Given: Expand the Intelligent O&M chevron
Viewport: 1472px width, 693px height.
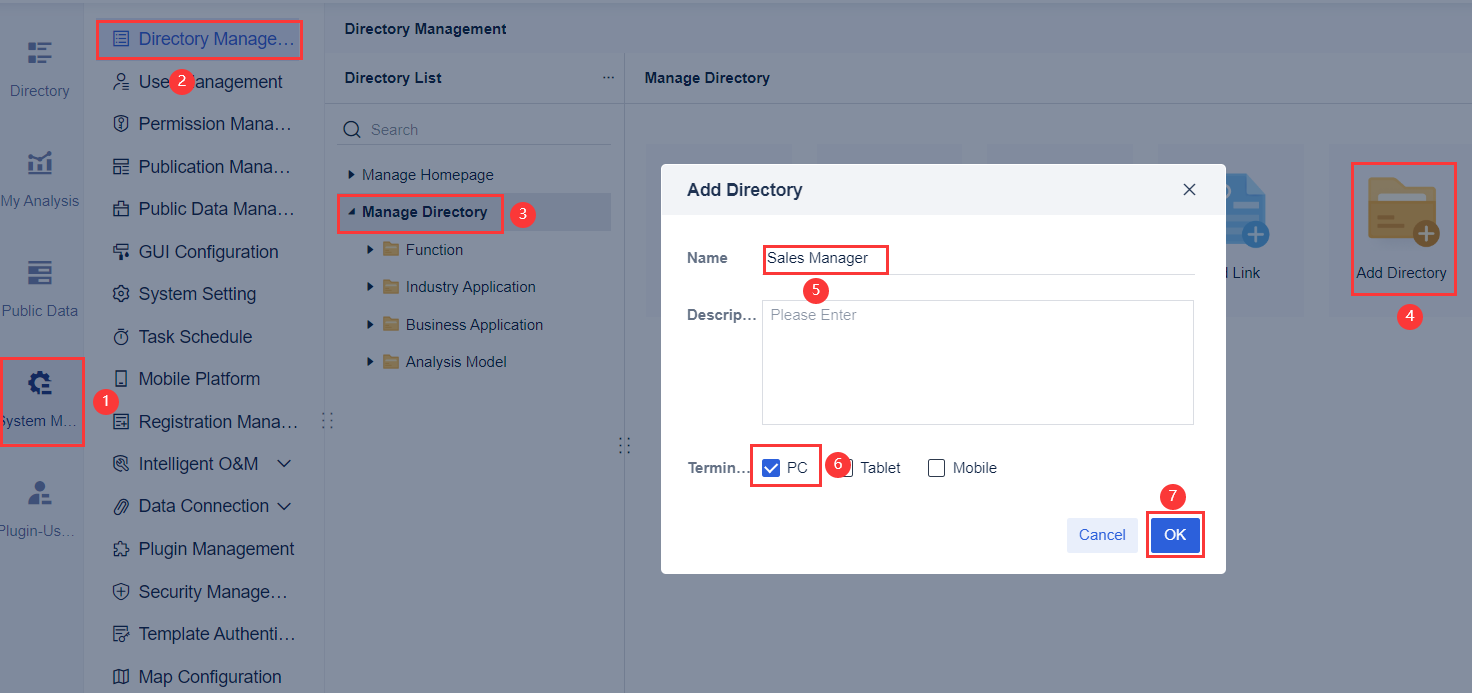Looking at the screenshot, I should click(284, 464).
